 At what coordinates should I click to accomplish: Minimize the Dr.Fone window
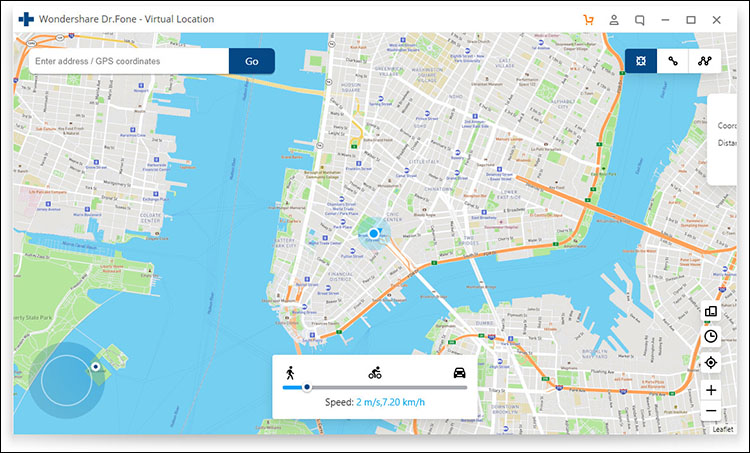click(665, 20)
